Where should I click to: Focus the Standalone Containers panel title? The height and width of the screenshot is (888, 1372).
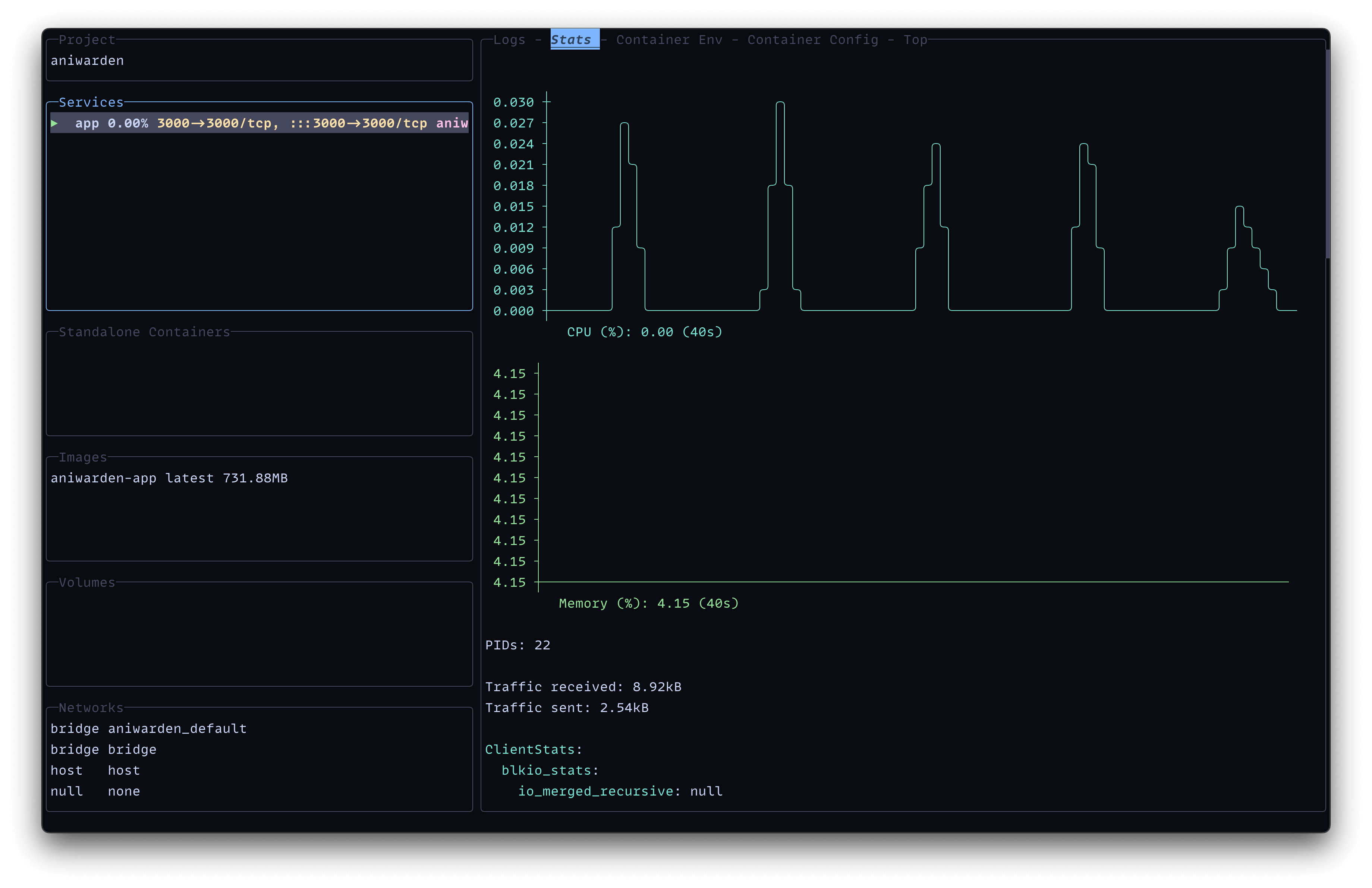144,332
